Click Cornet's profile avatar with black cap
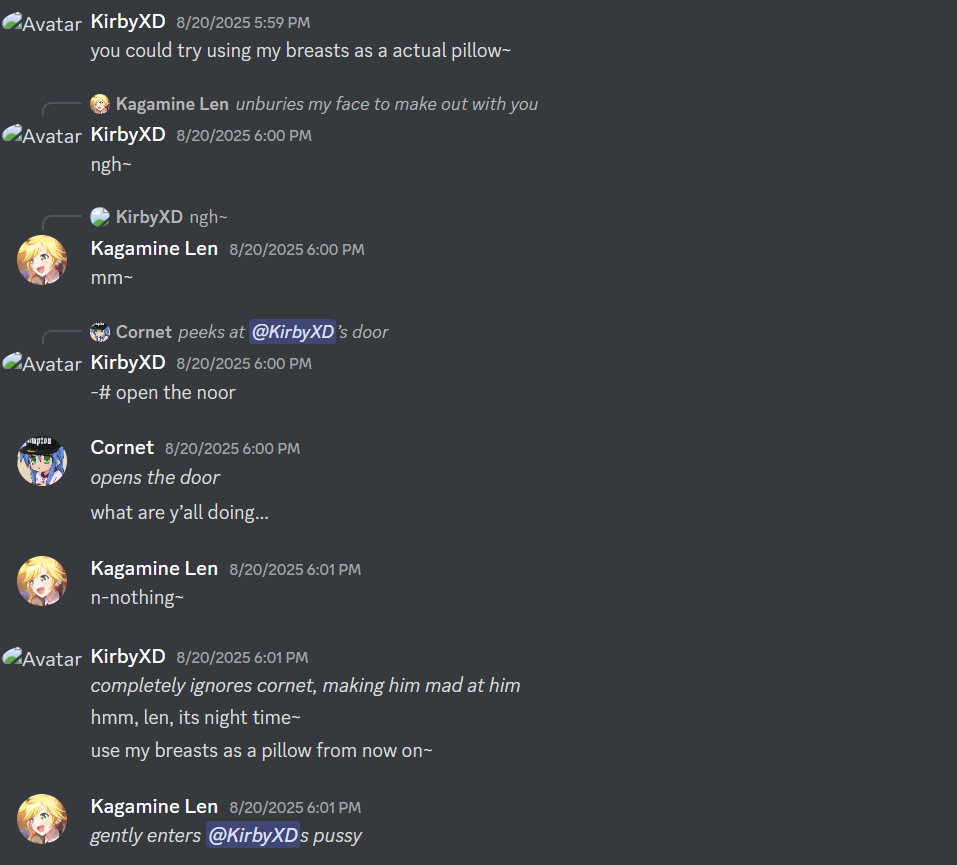 coord(42,461)
